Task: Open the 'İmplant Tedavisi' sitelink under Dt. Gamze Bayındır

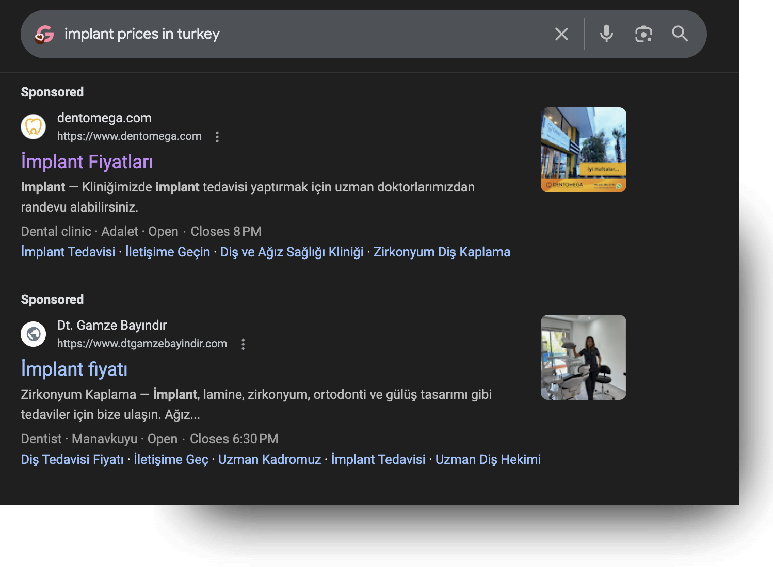Action: [378, 460]
